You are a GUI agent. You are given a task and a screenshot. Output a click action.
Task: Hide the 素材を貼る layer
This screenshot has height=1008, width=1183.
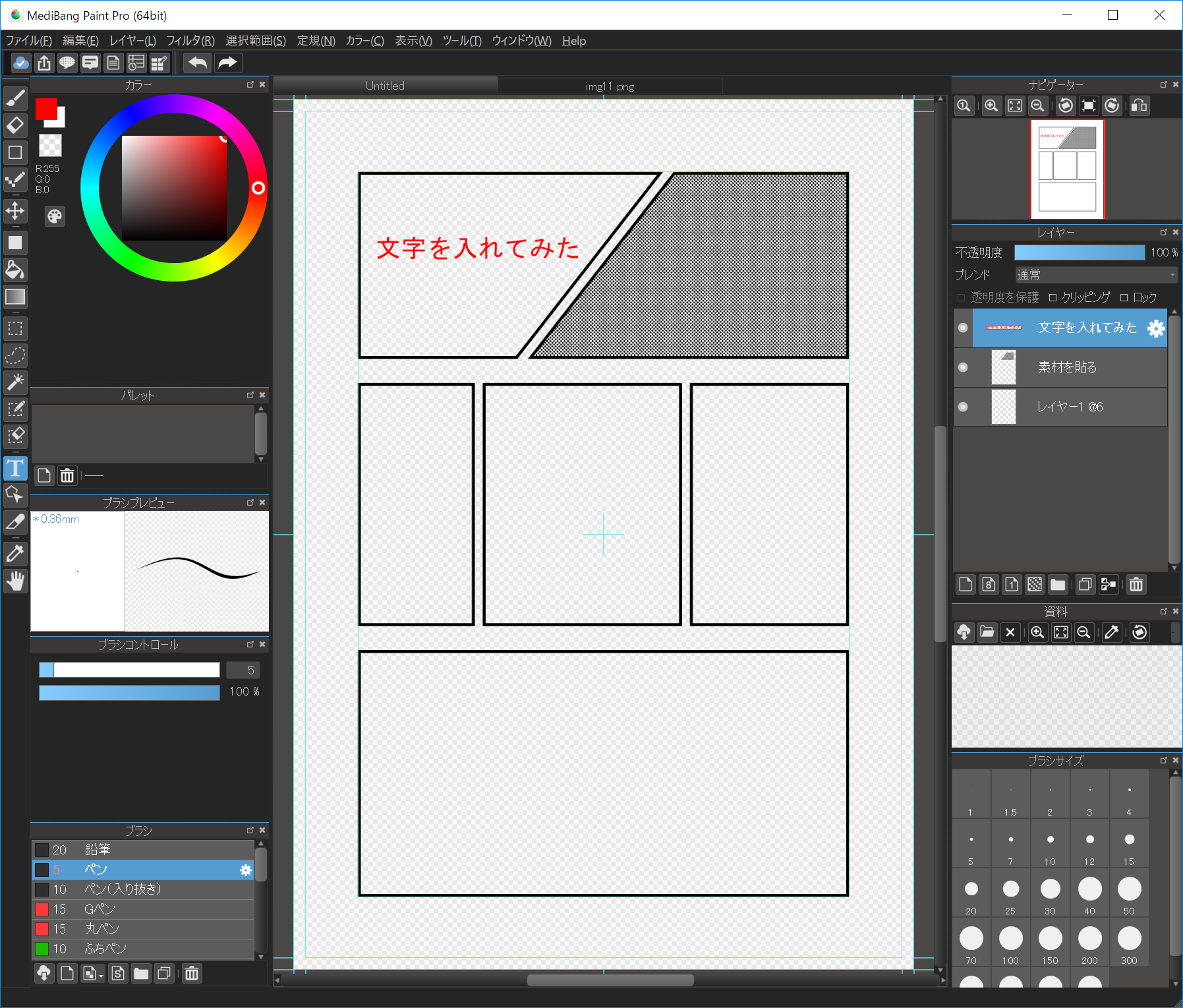pyautogui.click(x=963, y=367)
